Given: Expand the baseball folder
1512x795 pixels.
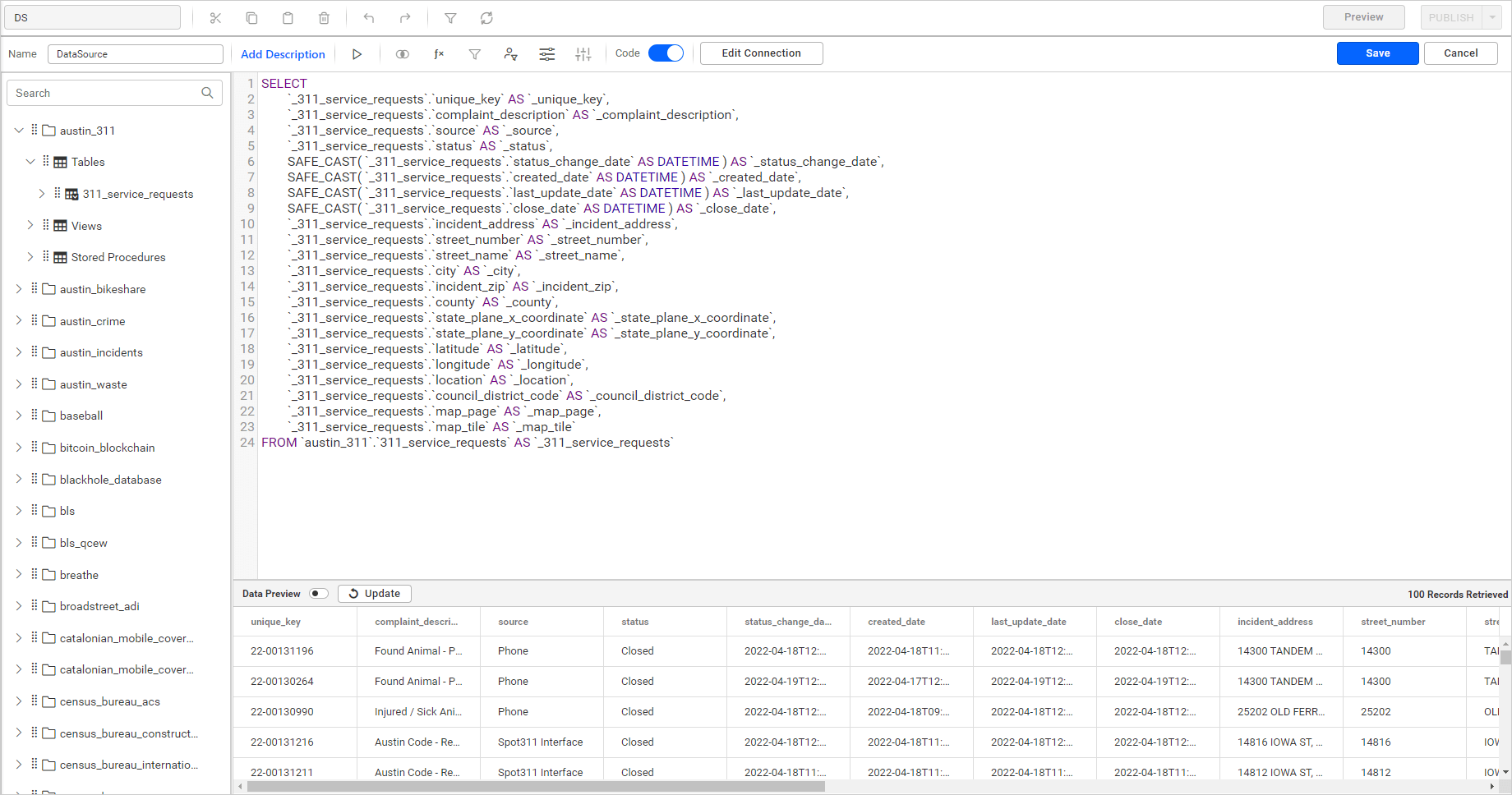Looking at the screenshot, I should (18, 416).
